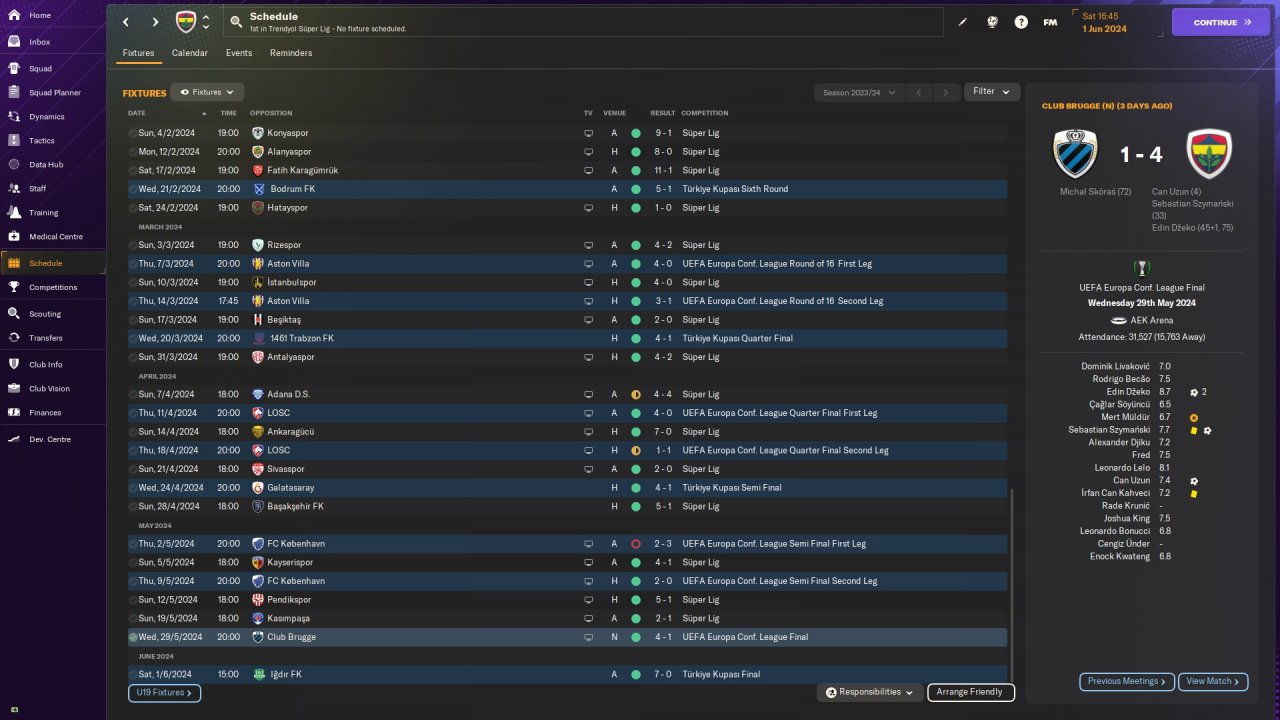Click the club badge in the top bar
This screenshot has height=720, width=1280.
[x=186, y=22]
